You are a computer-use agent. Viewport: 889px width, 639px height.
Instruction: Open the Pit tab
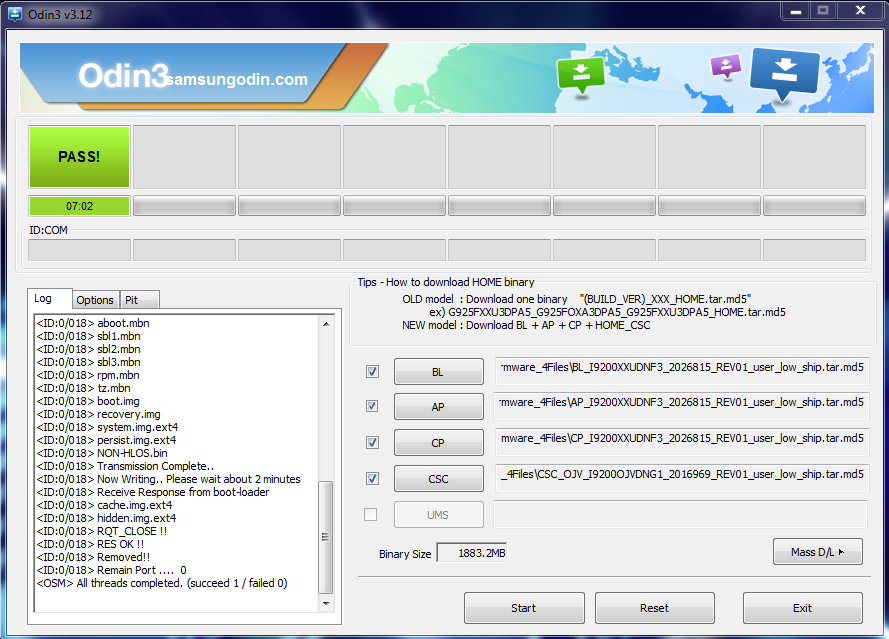(x=139, y=300)
